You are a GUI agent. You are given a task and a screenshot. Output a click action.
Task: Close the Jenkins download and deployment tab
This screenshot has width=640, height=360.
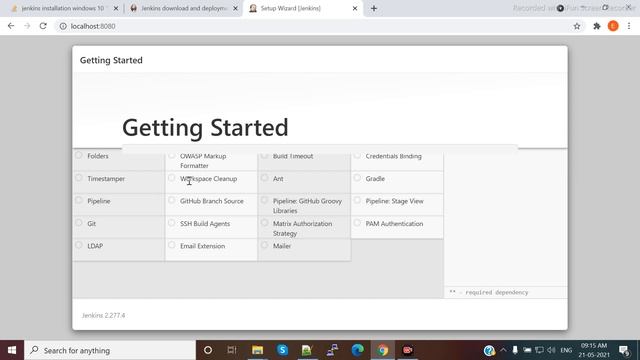click(235, 8)
